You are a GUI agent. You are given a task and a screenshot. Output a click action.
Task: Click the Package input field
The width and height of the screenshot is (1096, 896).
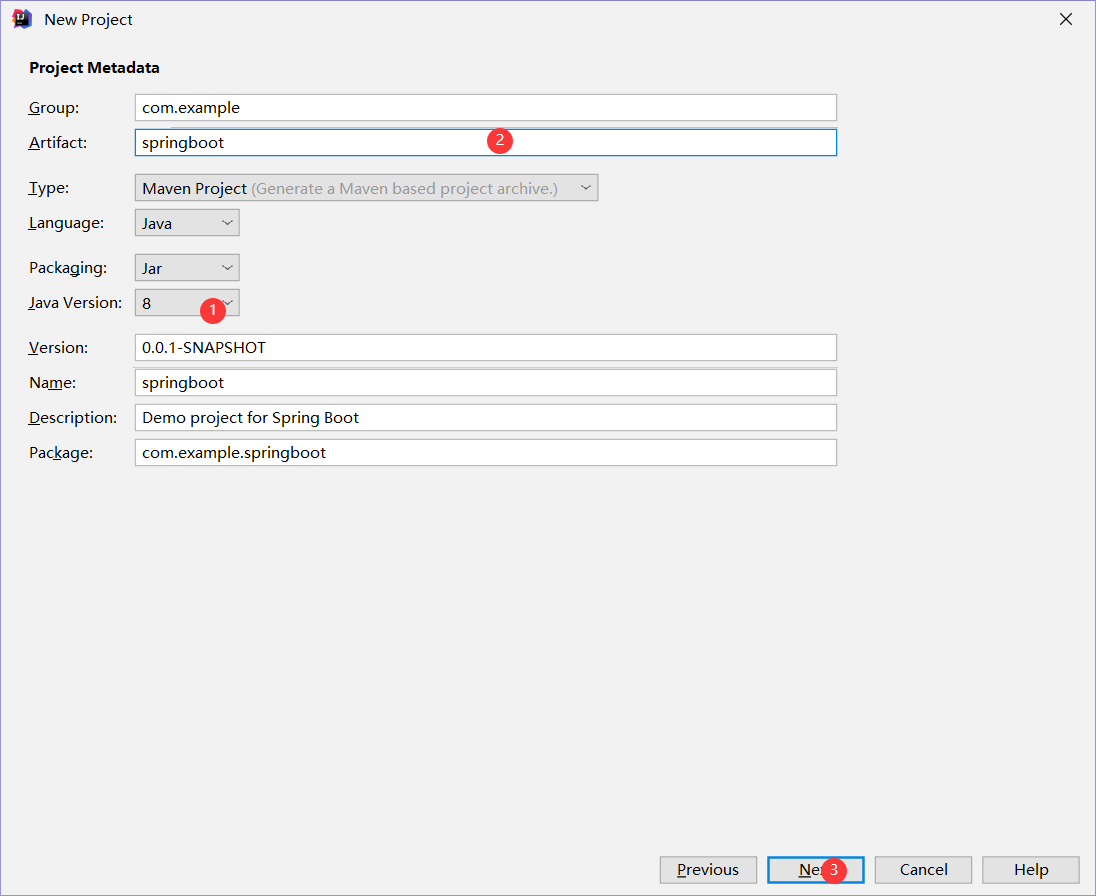pyautogui.click(x=486, y=452)
